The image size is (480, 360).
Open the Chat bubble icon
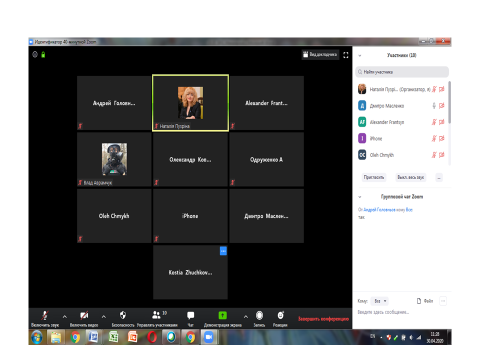point(191,315)
